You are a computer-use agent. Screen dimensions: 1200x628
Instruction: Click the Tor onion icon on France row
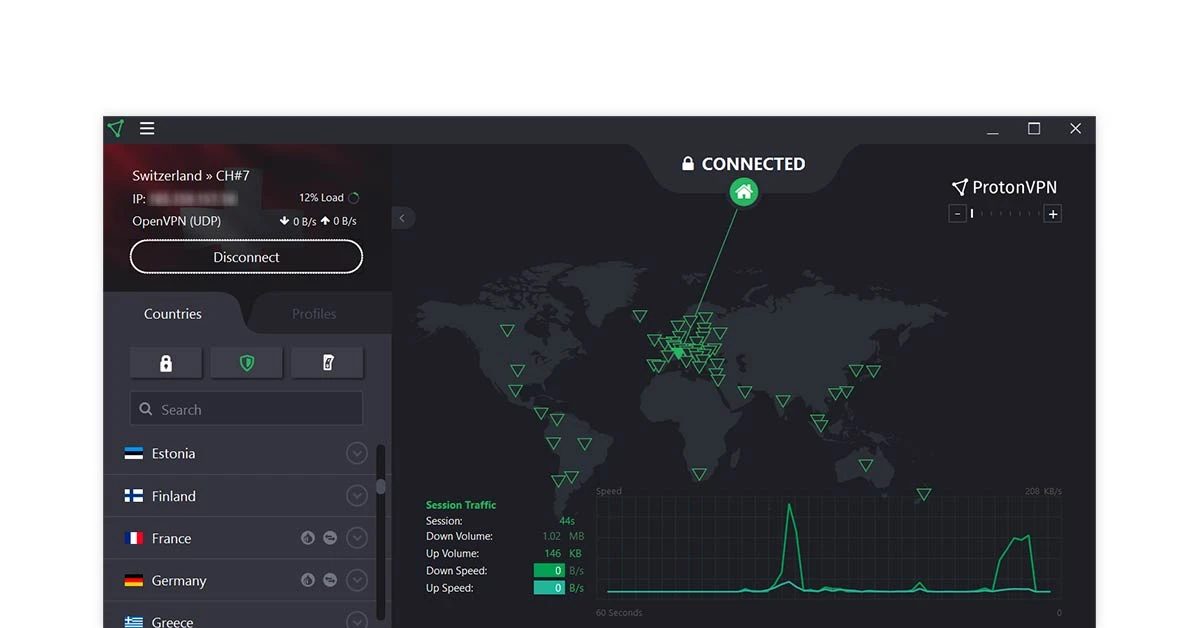[308, 537]
